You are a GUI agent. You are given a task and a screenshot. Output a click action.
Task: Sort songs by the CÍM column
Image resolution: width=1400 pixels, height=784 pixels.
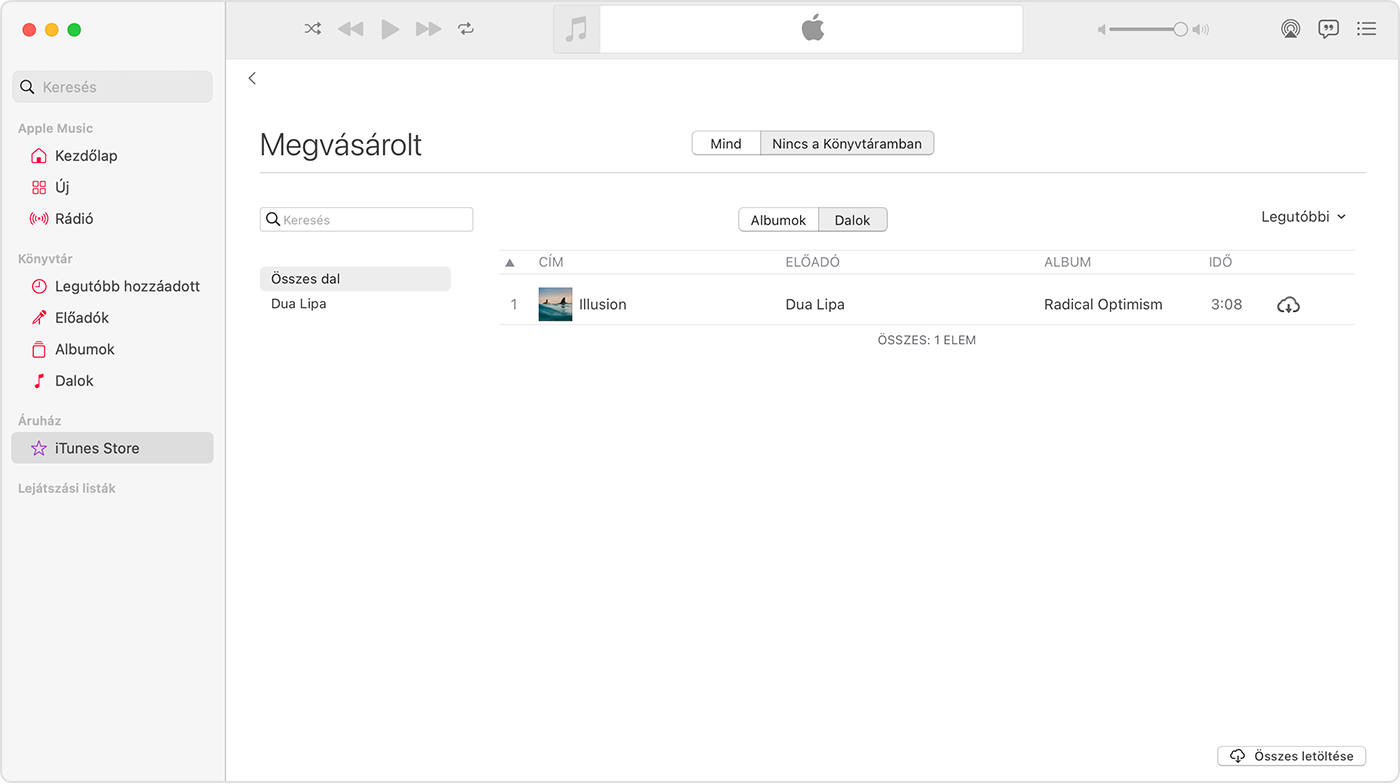(551, 262)
